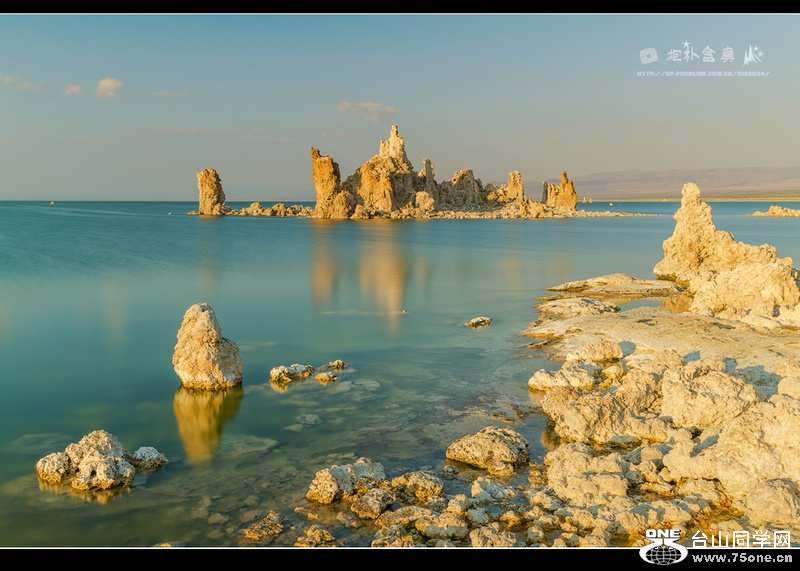Click the isolated tufa pillar left of the island
The width and height of the screenshot is (800, 571).
(210, 191)
